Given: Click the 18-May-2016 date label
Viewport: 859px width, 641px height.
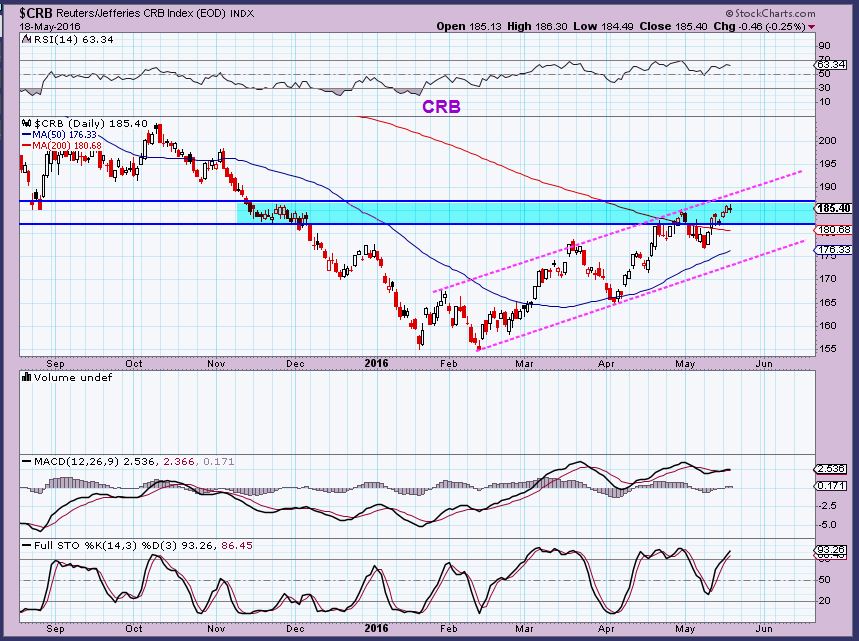Looking at the screenshot, I should [49, 27].
